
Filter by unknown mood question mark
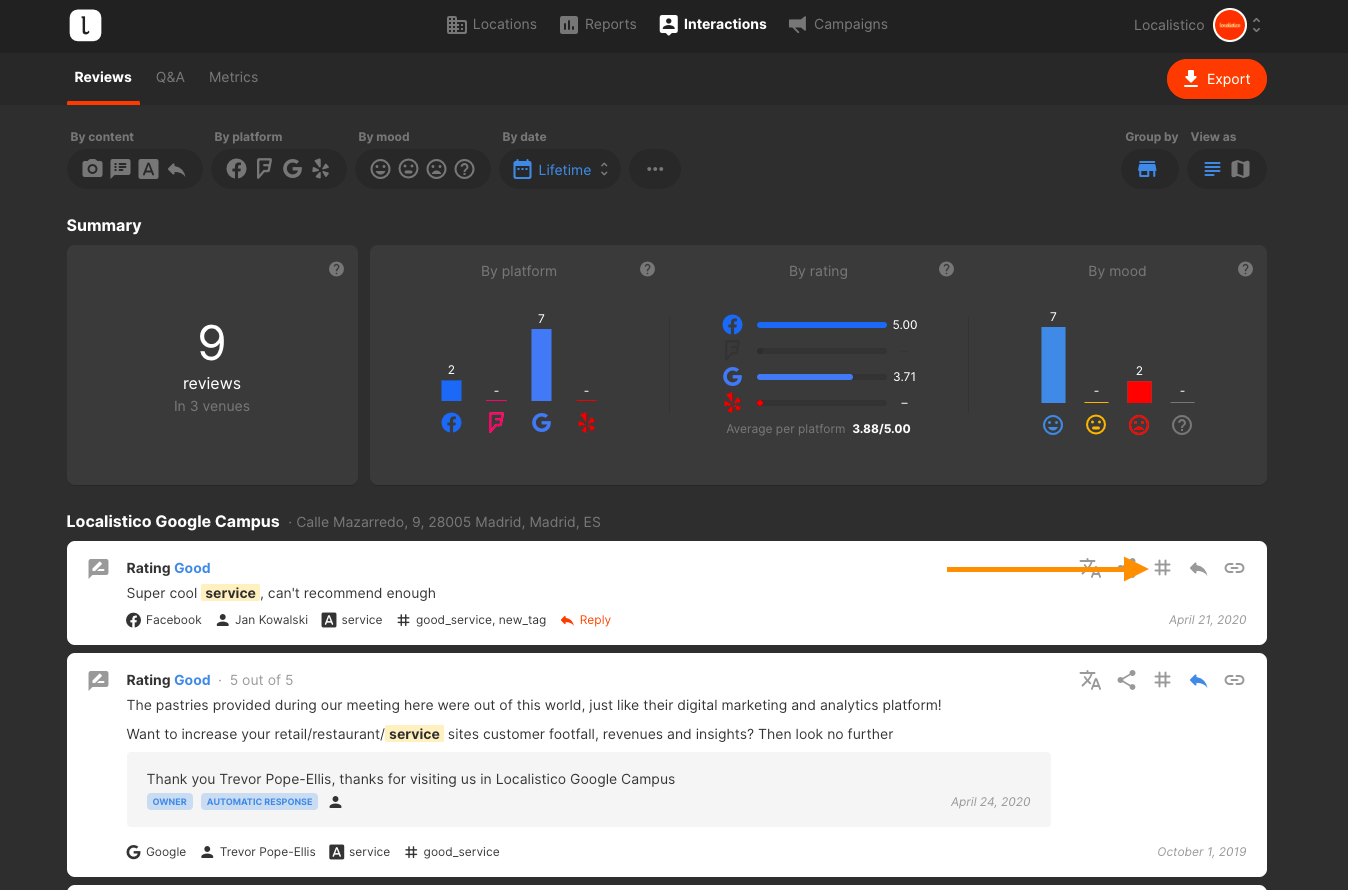click(x=464, y=169)
